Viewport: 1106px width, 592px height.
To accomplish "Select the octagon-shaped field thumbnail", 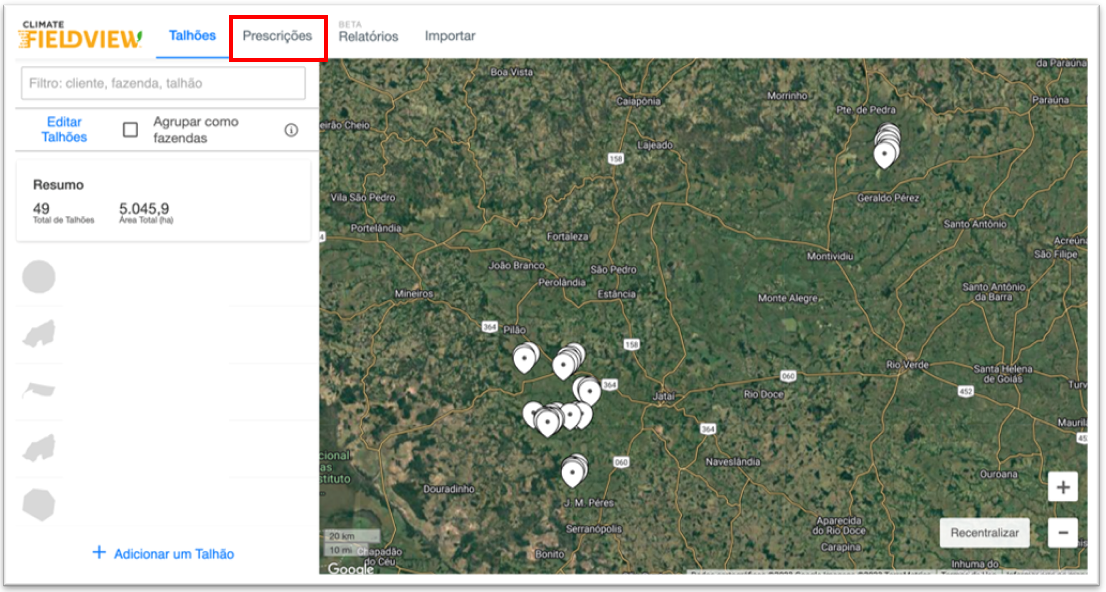I will [x=39, y=504].
